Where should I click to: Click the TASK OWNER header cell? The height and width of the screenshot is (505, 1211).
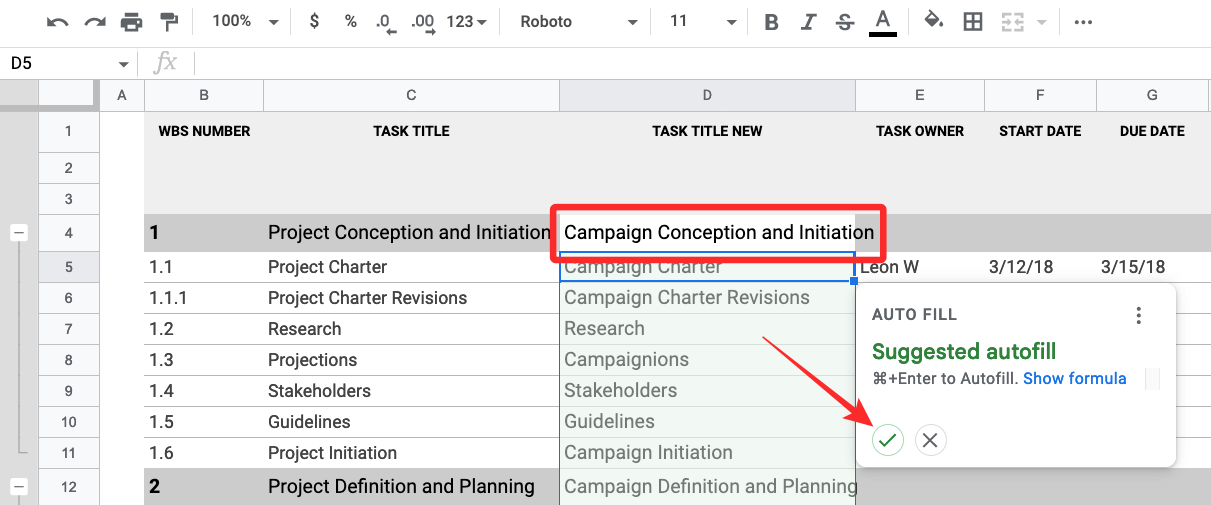click(x=920, y=131)
